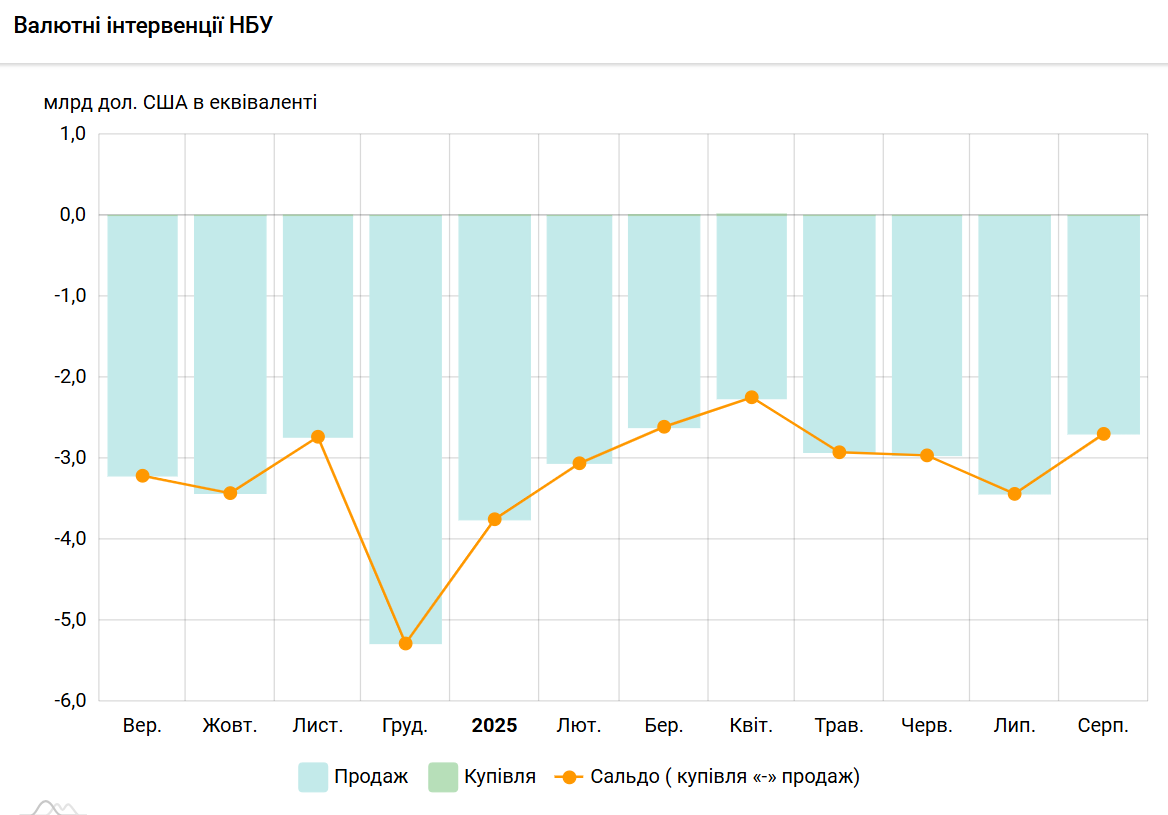
Task: Click the Жовт. sales bar
Action: (x=230, y=350)
